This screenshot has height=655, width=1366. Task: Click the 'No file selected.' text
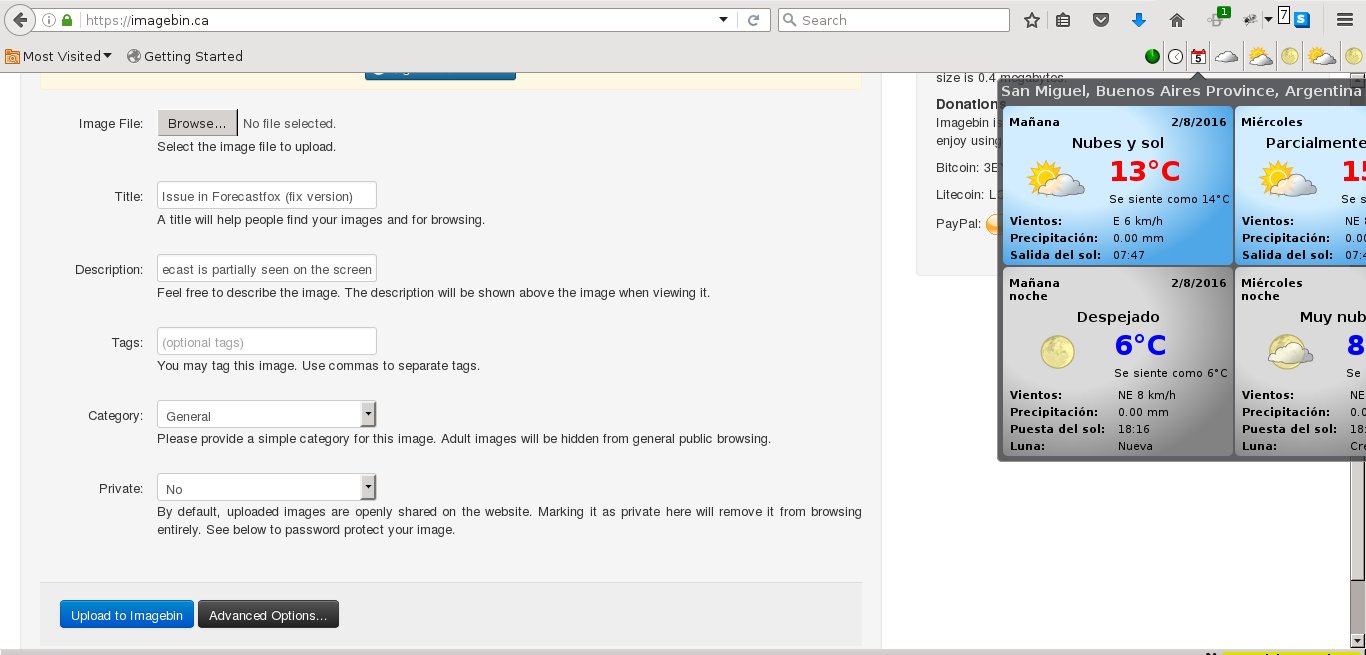click(x=289, y=124)
